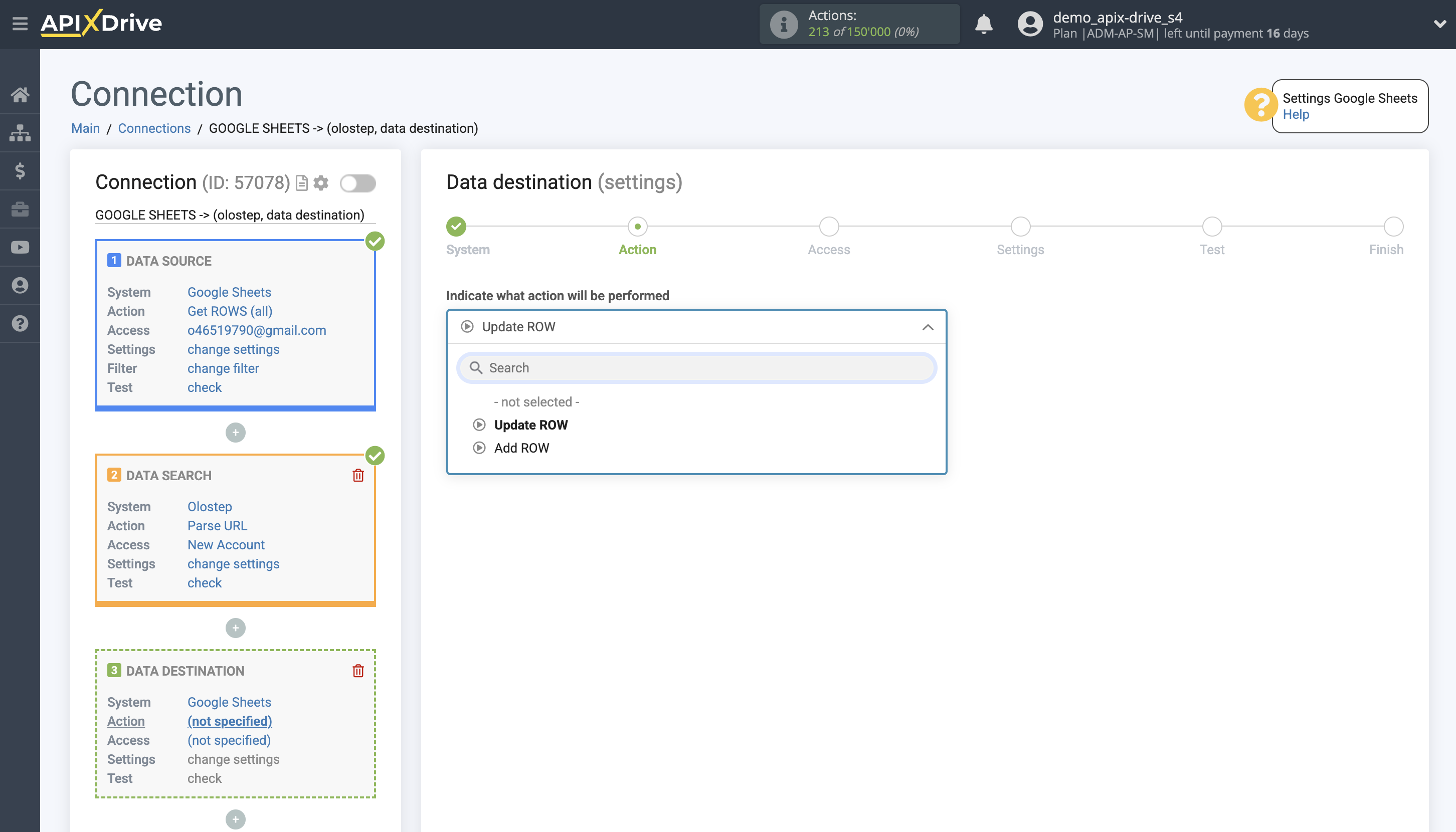Click 'change settings' in Data Destination block

click(x=233, y=759)
